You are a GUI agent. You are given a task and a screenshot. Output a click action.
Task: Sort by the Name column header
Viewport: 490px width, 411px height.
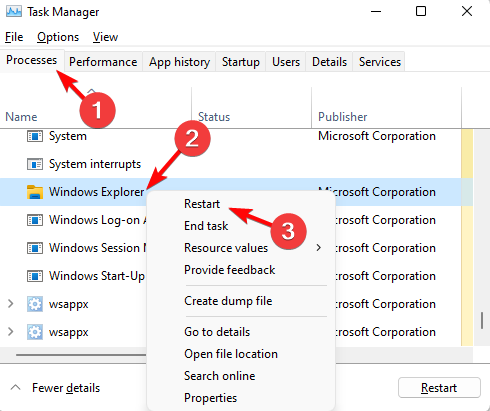point(21,117)
